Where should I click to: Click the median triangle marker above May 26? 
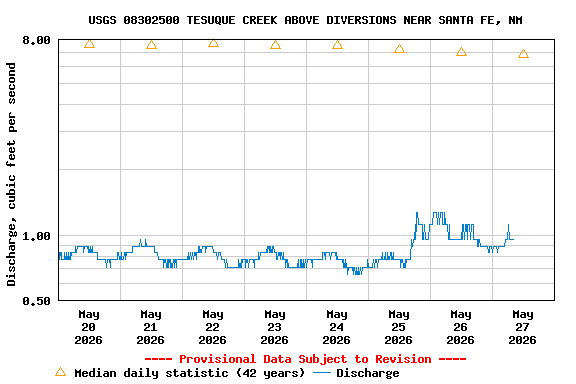(x=461, y=52)
